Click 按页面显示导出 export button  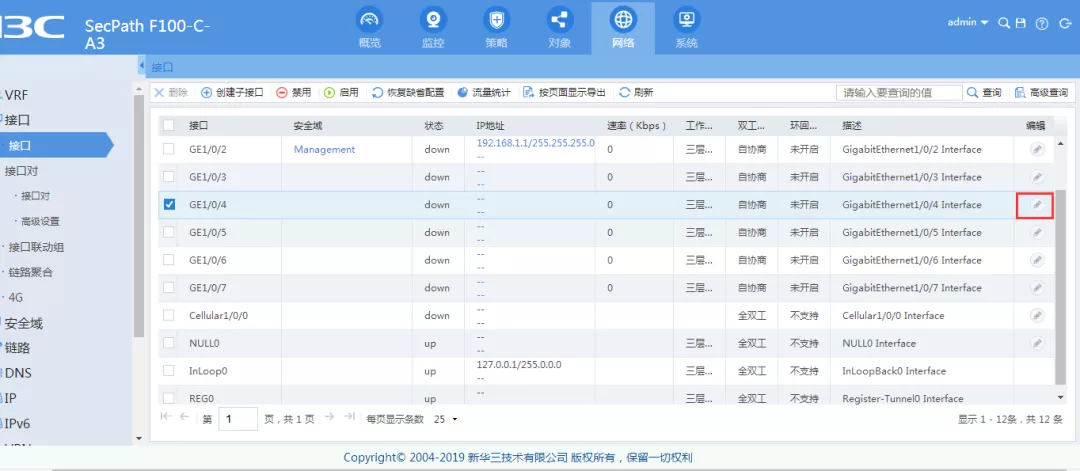coord(564,92)
